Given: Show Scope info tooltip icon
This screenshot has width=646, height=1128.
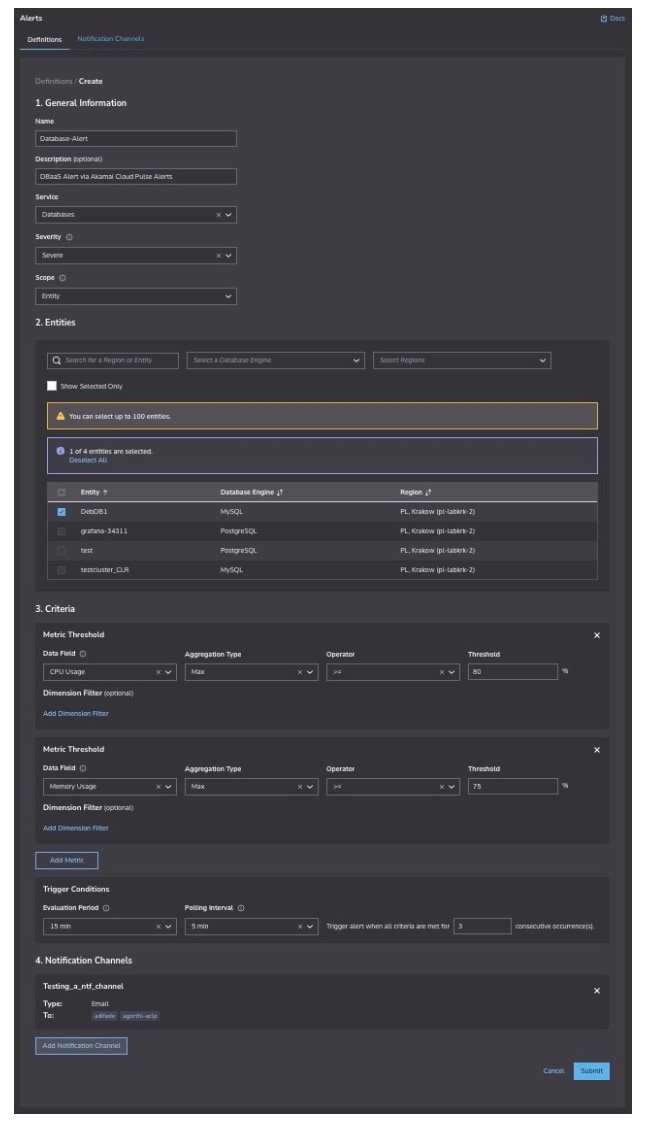Looking at the screenshot, I should point(63,278).
